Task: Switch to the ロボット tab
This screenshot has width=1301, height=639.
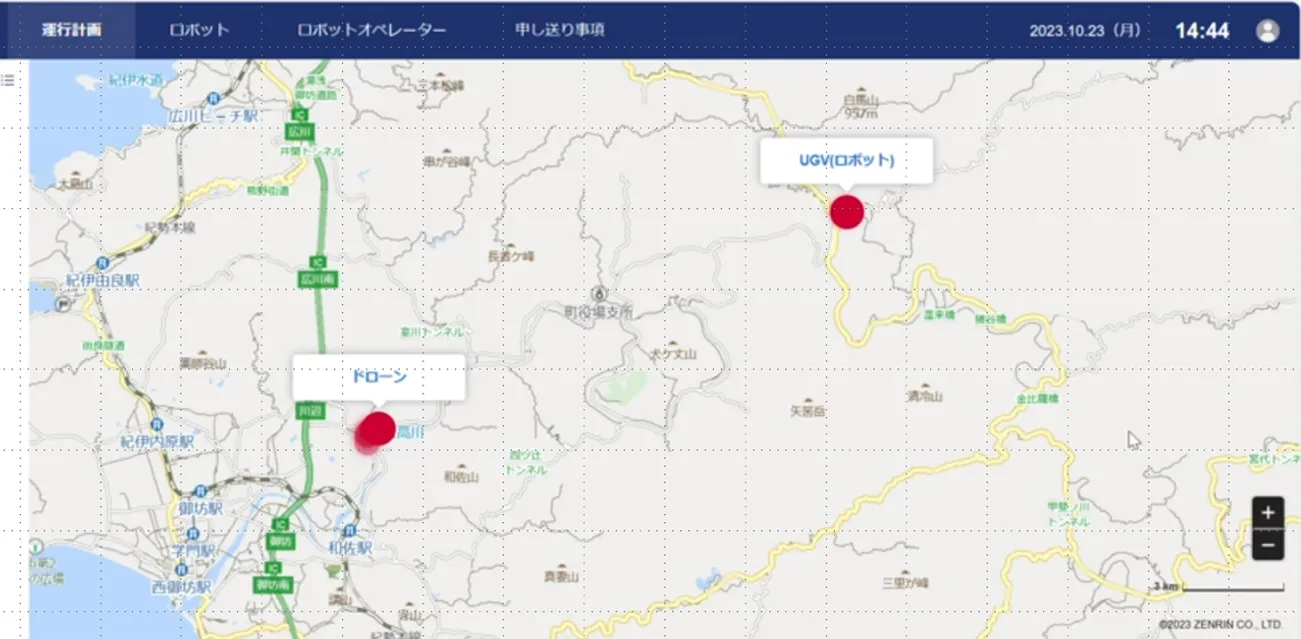Action: (x=200, y=30)
